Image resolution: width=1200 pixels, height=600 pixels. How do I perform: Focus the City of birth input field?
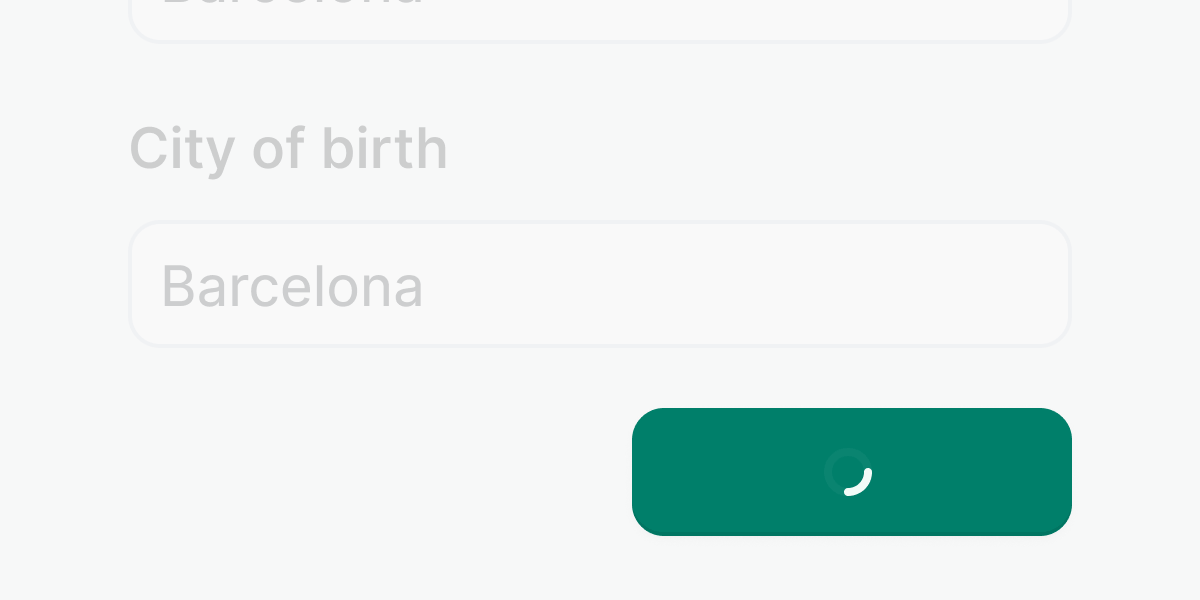[600, 285]
